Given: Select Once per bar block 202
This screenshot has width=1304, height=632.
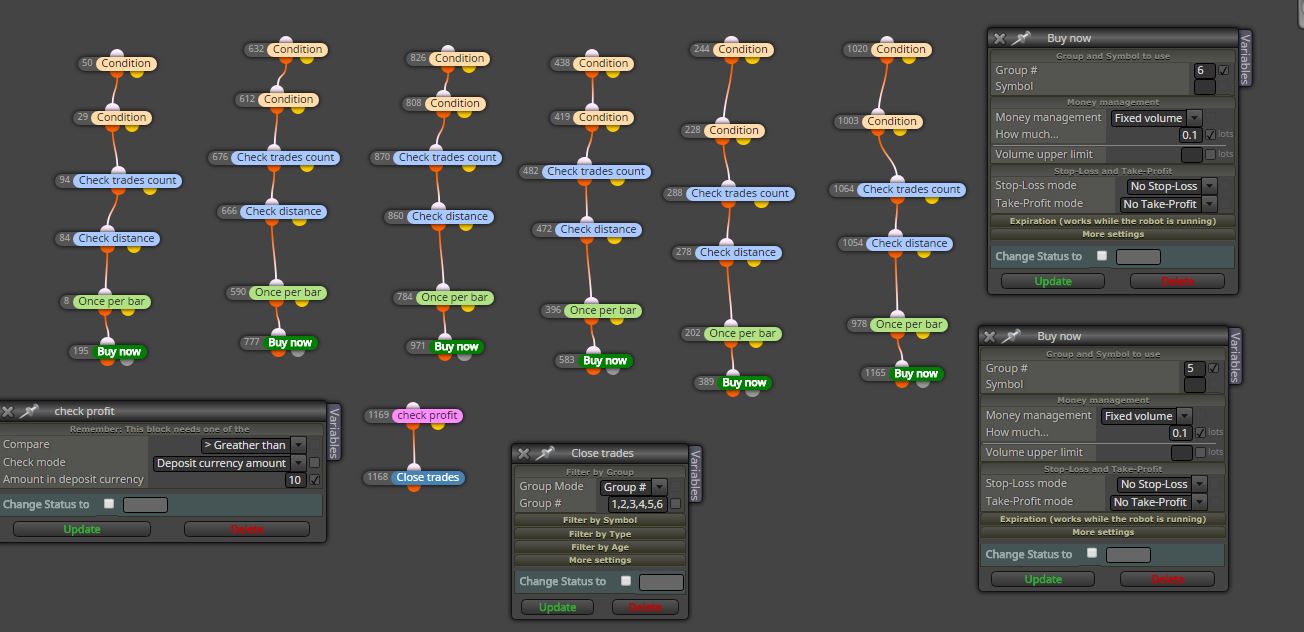Looking at the screenshot, I should pos(741,333).
